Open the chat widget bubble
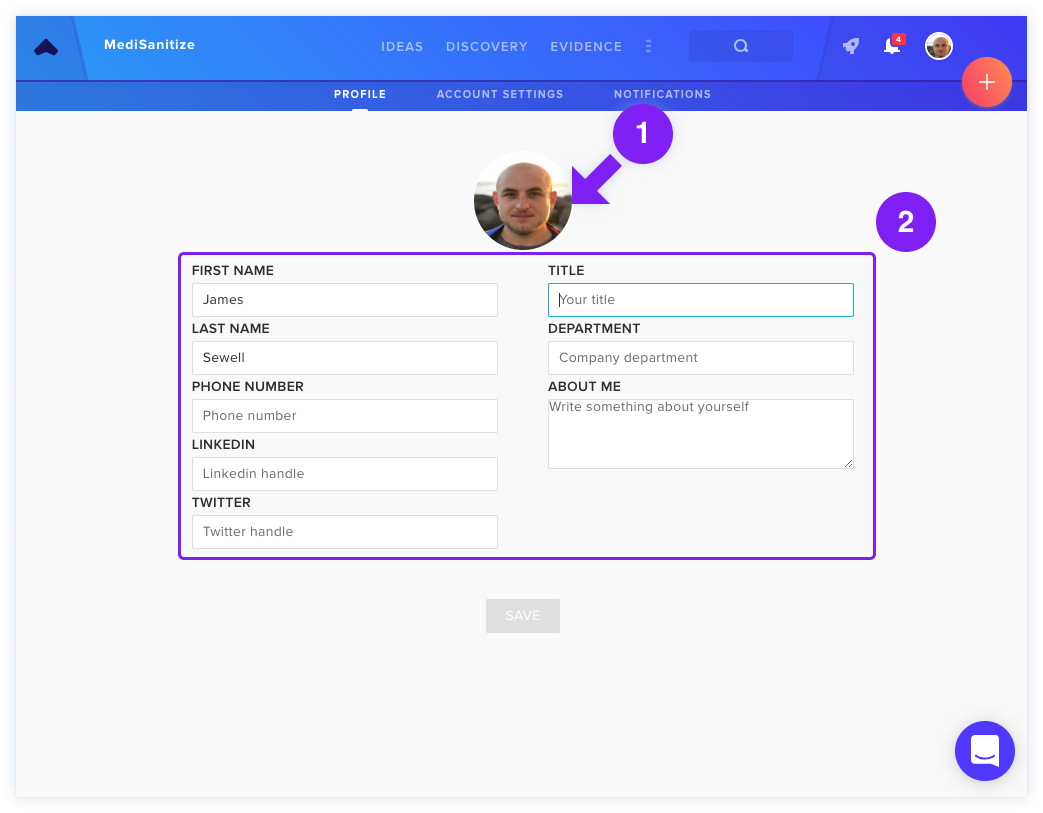 984,750
